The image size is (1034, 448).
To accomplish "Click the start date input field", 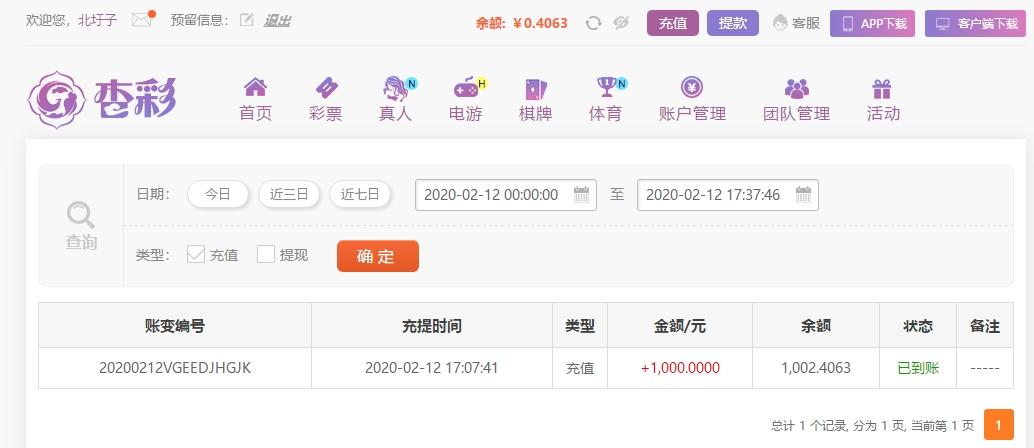I will point(506,195).
